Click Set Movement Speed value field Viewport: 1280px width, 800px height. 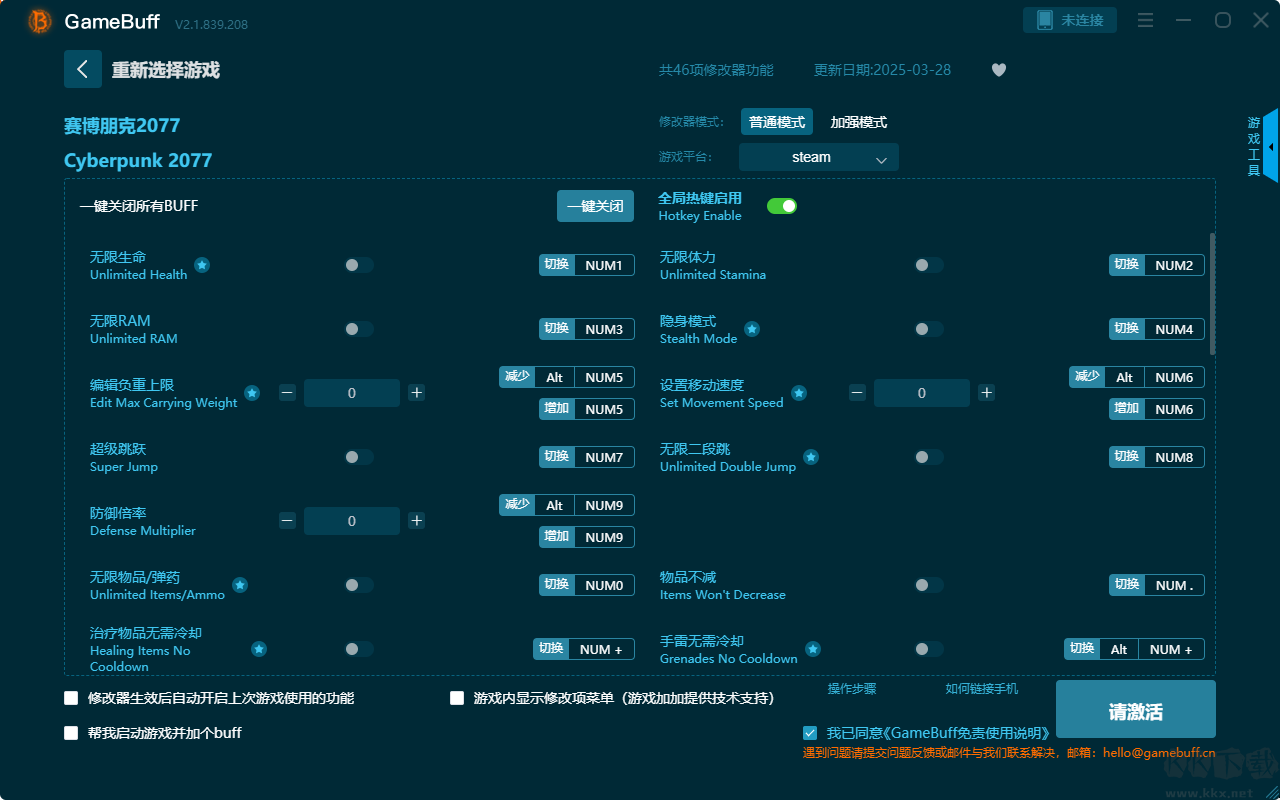(922, 393)
